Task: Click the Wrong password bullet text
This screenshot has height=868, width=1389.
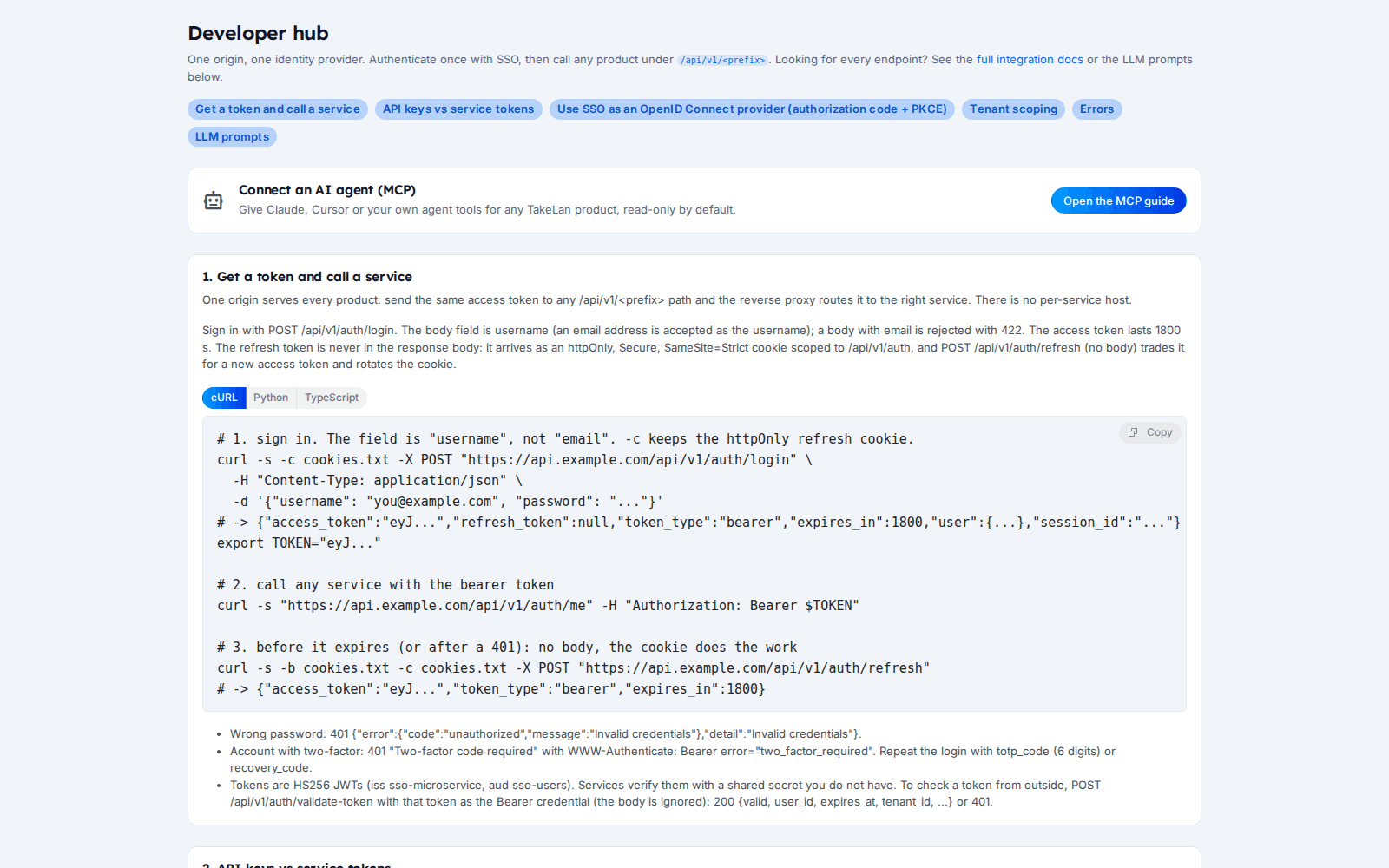Action: point(545,734)
